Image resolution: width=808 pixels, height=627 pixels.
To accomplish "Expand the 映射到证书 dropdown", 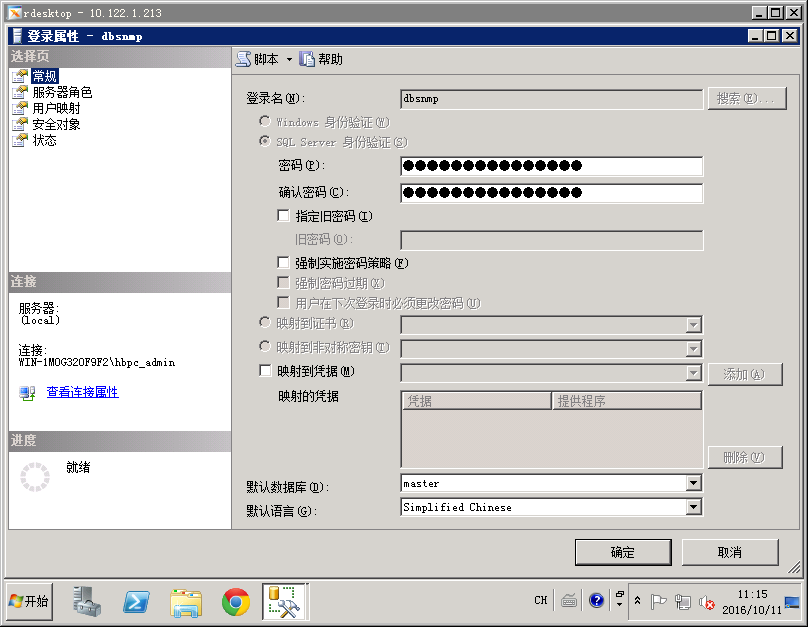I will coord(694,325).
